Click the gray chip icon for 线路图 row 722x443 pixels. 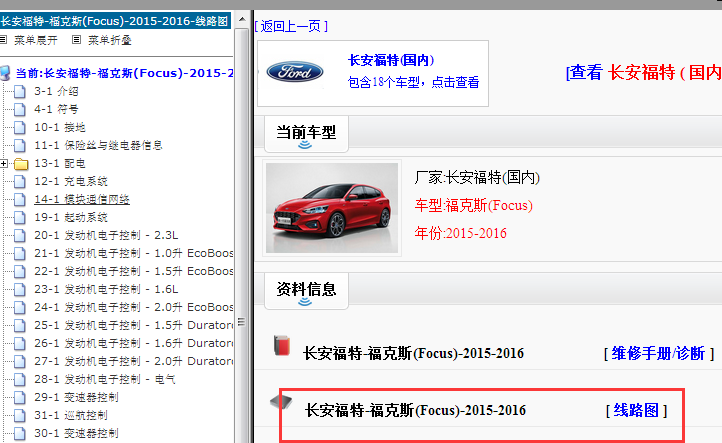pyautogui.click(x=281, y=402)
